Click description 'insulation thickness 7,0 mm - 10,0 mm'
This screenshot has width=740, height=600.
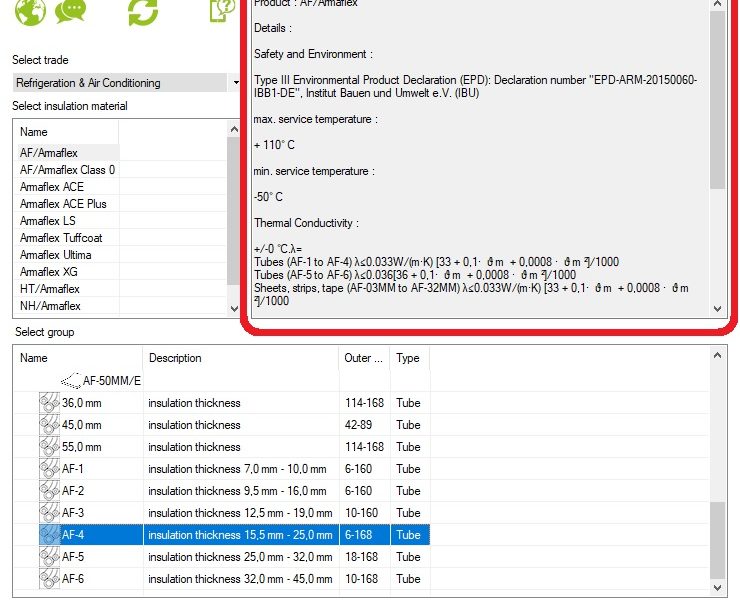tap(237, 469)
